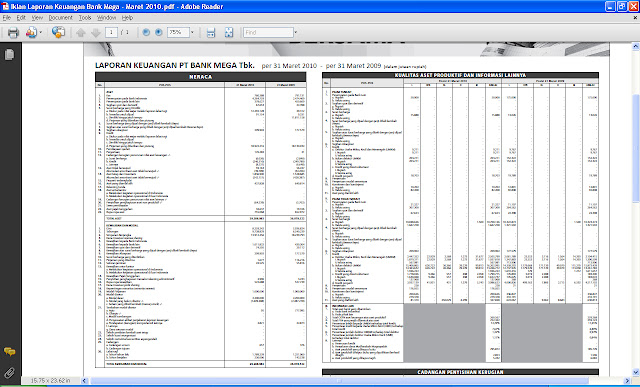The height and width of the screenshot is (387, 640).
Task: Open the dropdown arrow next to the share icon
Action: (x=40, y=32)
